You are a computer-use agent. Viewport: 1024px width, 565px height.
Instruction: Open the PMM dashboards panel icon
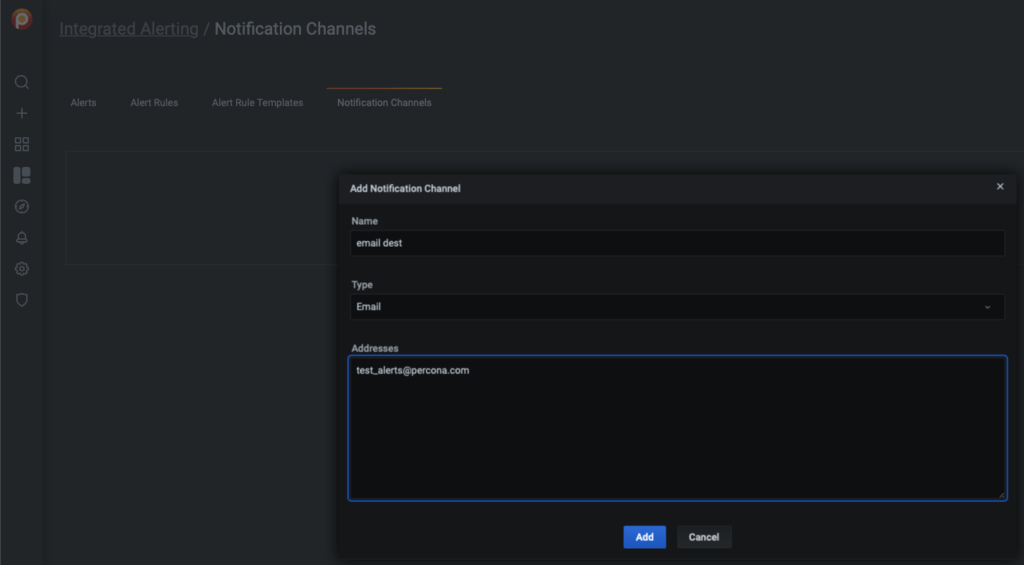(22, 175)
